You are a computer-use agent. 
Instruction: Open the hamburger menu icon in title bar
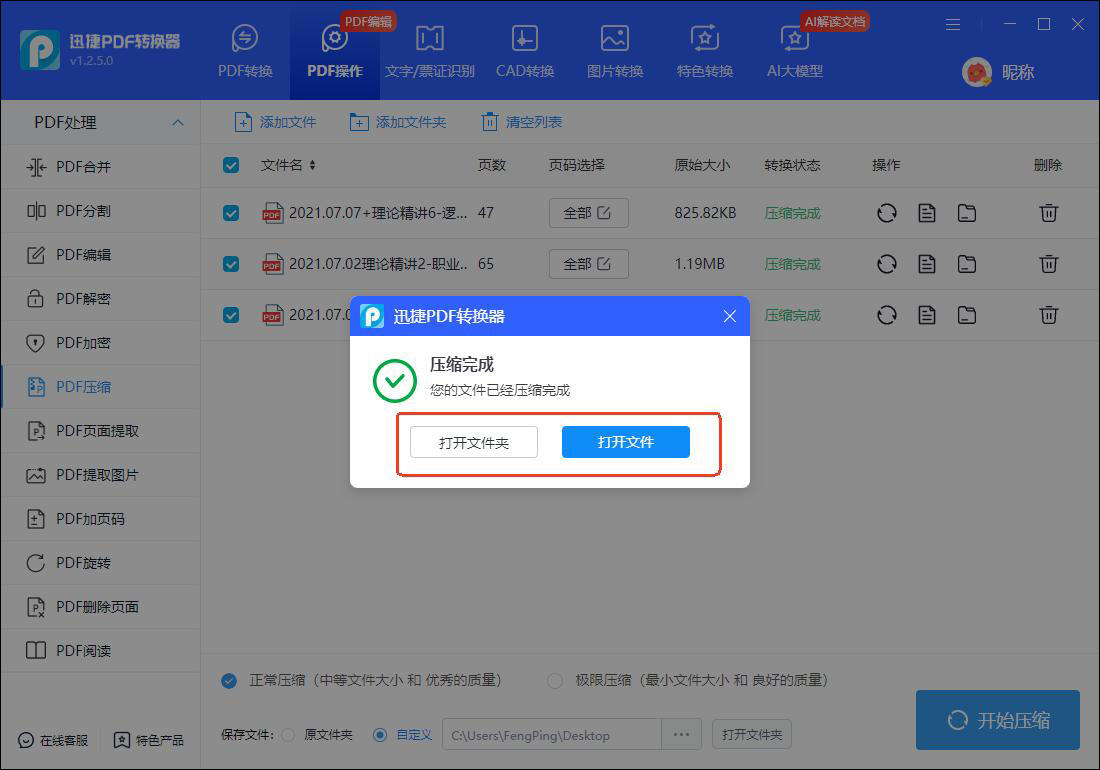tap(953, 25)
